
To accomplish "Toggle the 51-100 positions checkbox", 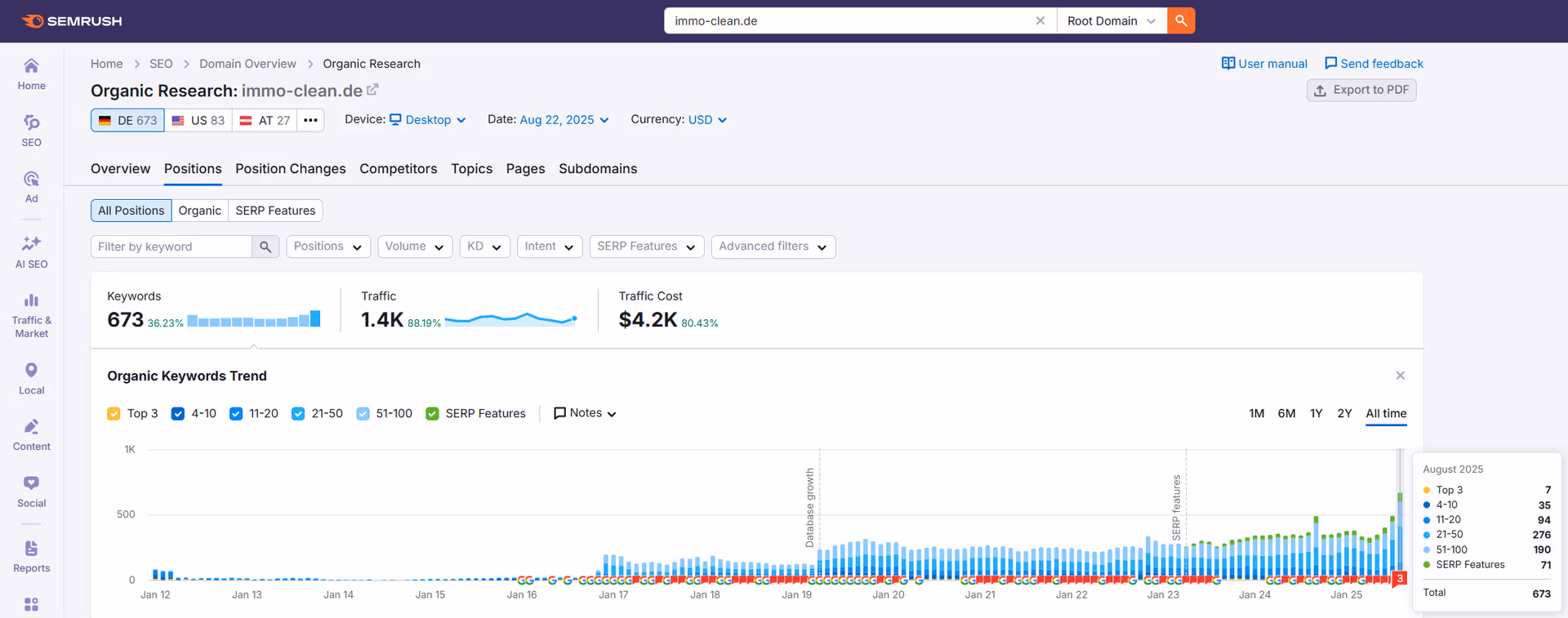I will (363, 414).
